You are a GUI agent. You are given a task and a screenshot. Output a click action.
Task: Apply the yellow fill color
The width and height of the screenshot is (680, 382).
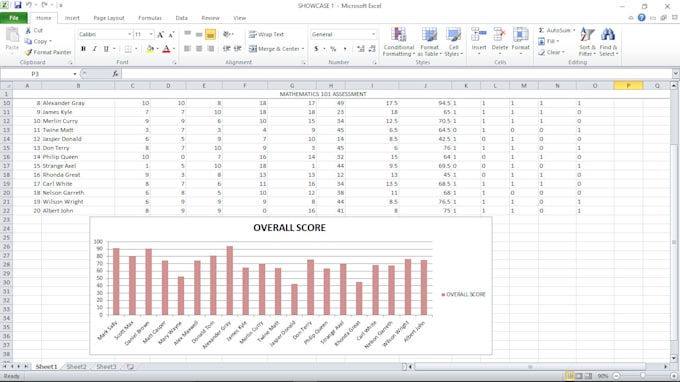tap(150, 49)
